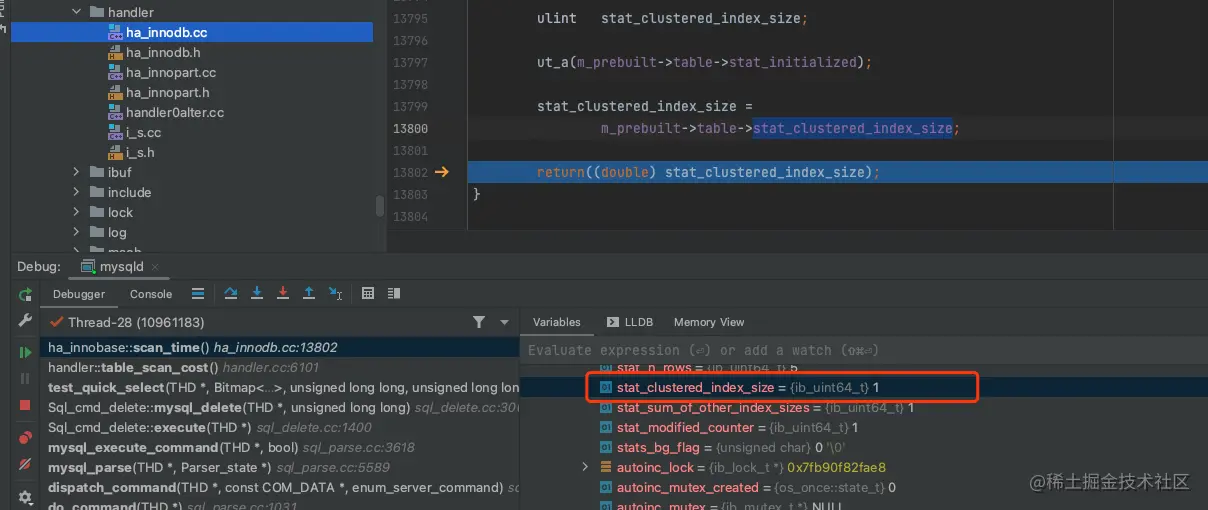Image resolution: width=1208 pixels, height=510 pixels.
Task: Select i_s.h file
Action: (140, 152)
